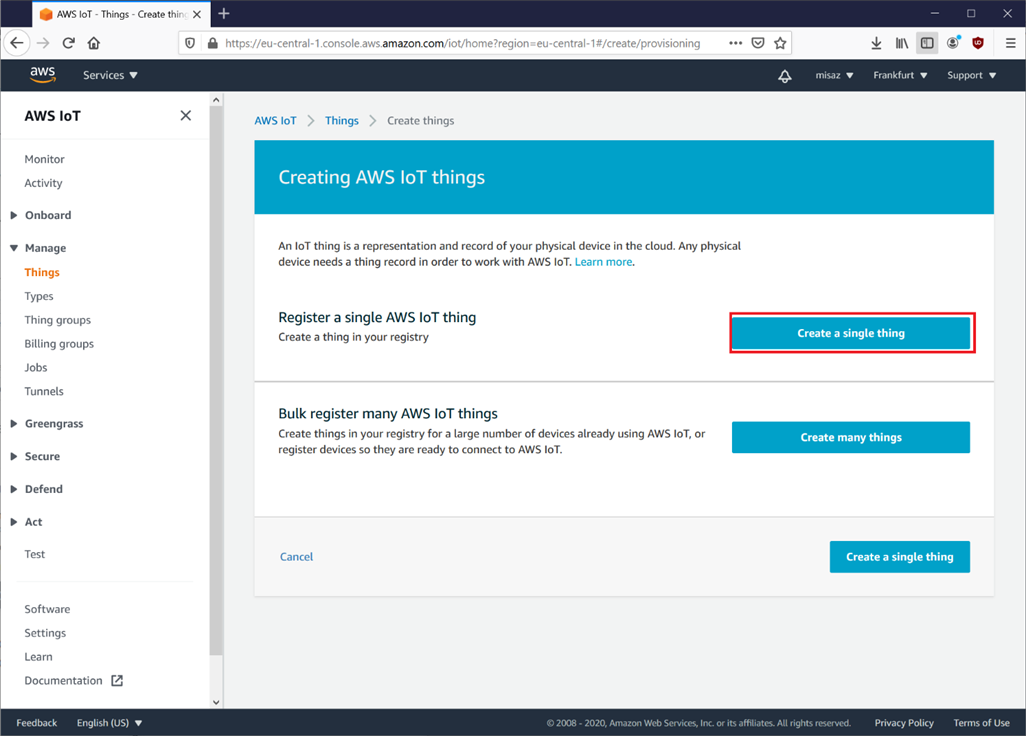Open the misaz account dropdown
Viewport: 1026px width, 736px height.
pos(834,75)
